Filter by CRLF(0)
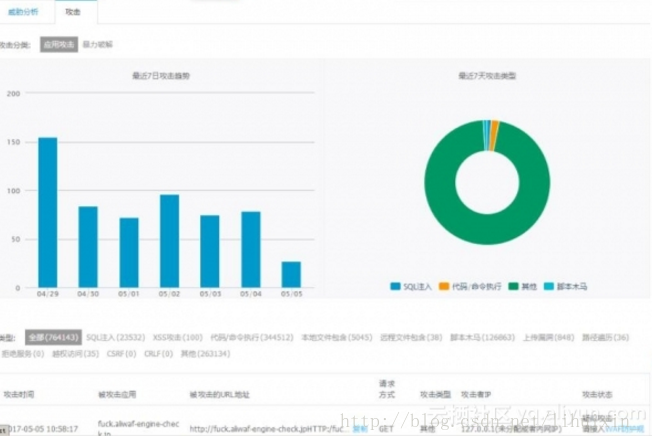Screen dimensions: 652x441 tap(158, 354)
